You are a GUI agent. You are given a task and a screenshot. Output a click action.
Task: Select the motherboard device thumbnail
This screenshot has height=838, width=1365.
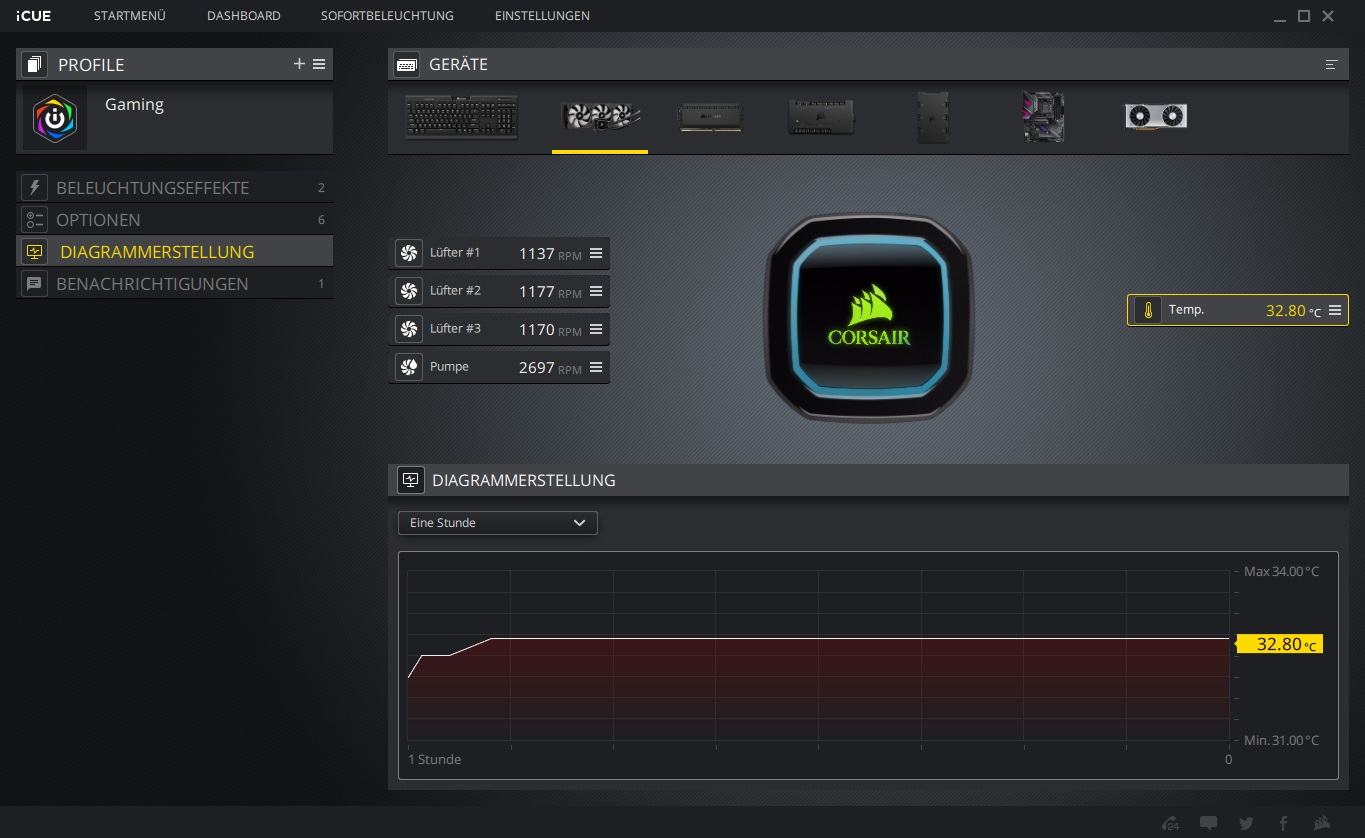pyautogui.click(x=1043, y=117)
